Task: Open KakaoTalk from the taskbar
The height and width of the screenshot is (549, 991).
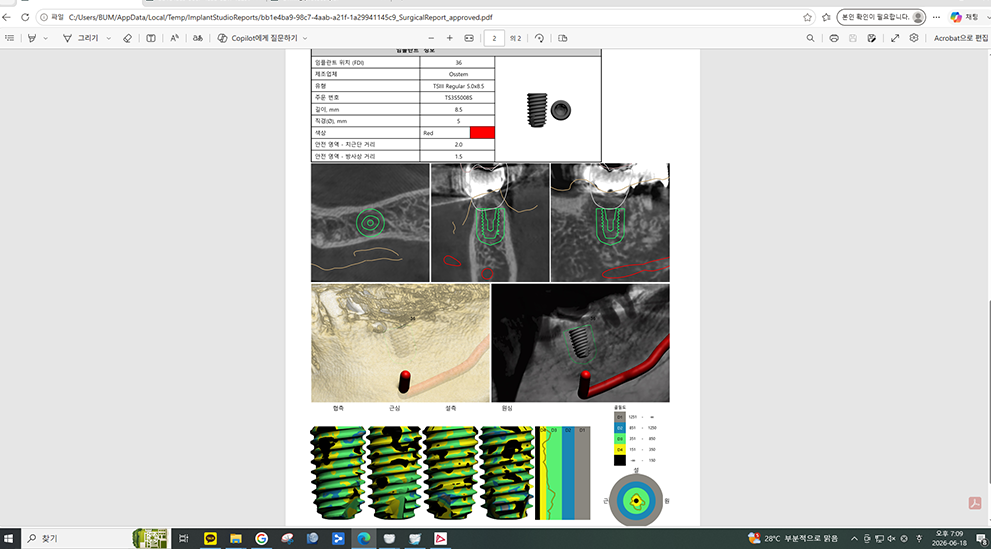Action: (210, 538)
